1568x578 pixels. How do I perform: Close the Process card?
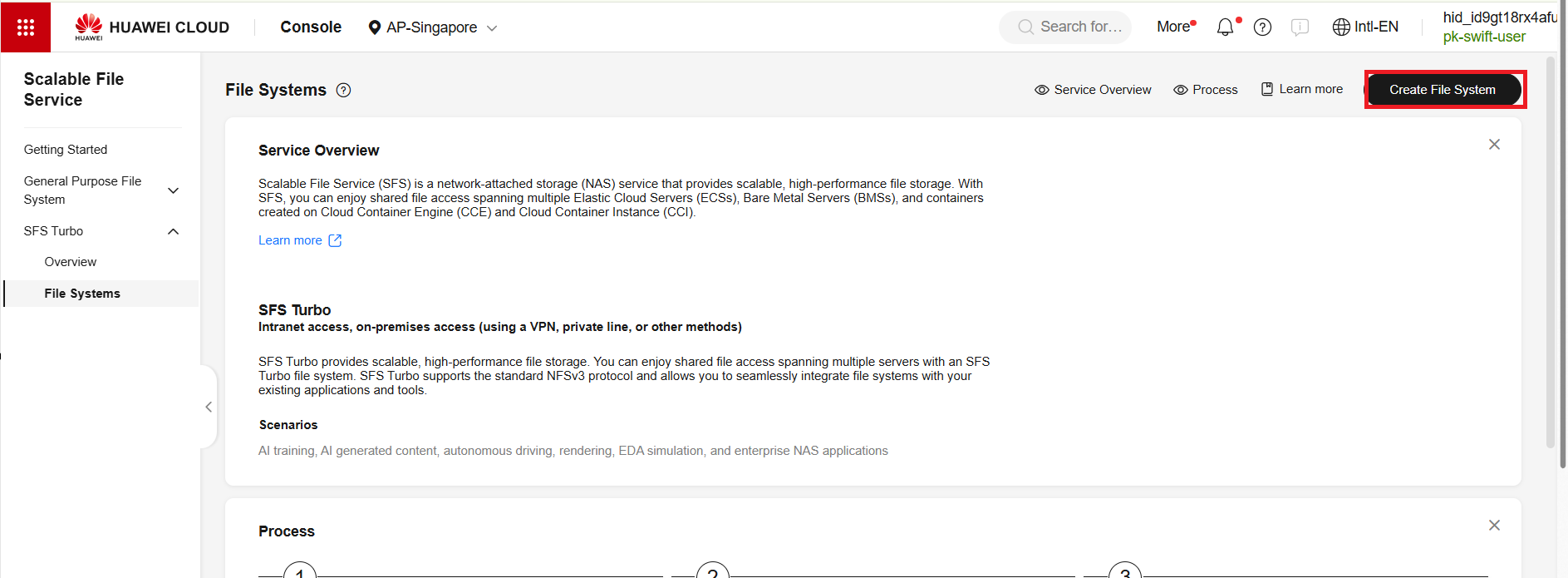click(1494, 526)
